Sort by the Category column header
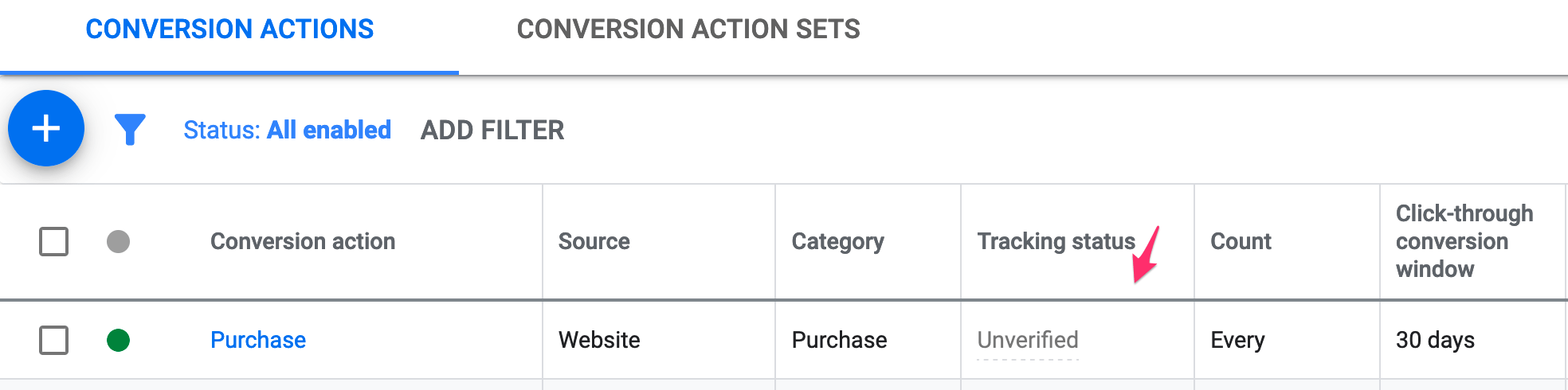The height and width of the screenshot is (390, 1568). pos(838,241)
